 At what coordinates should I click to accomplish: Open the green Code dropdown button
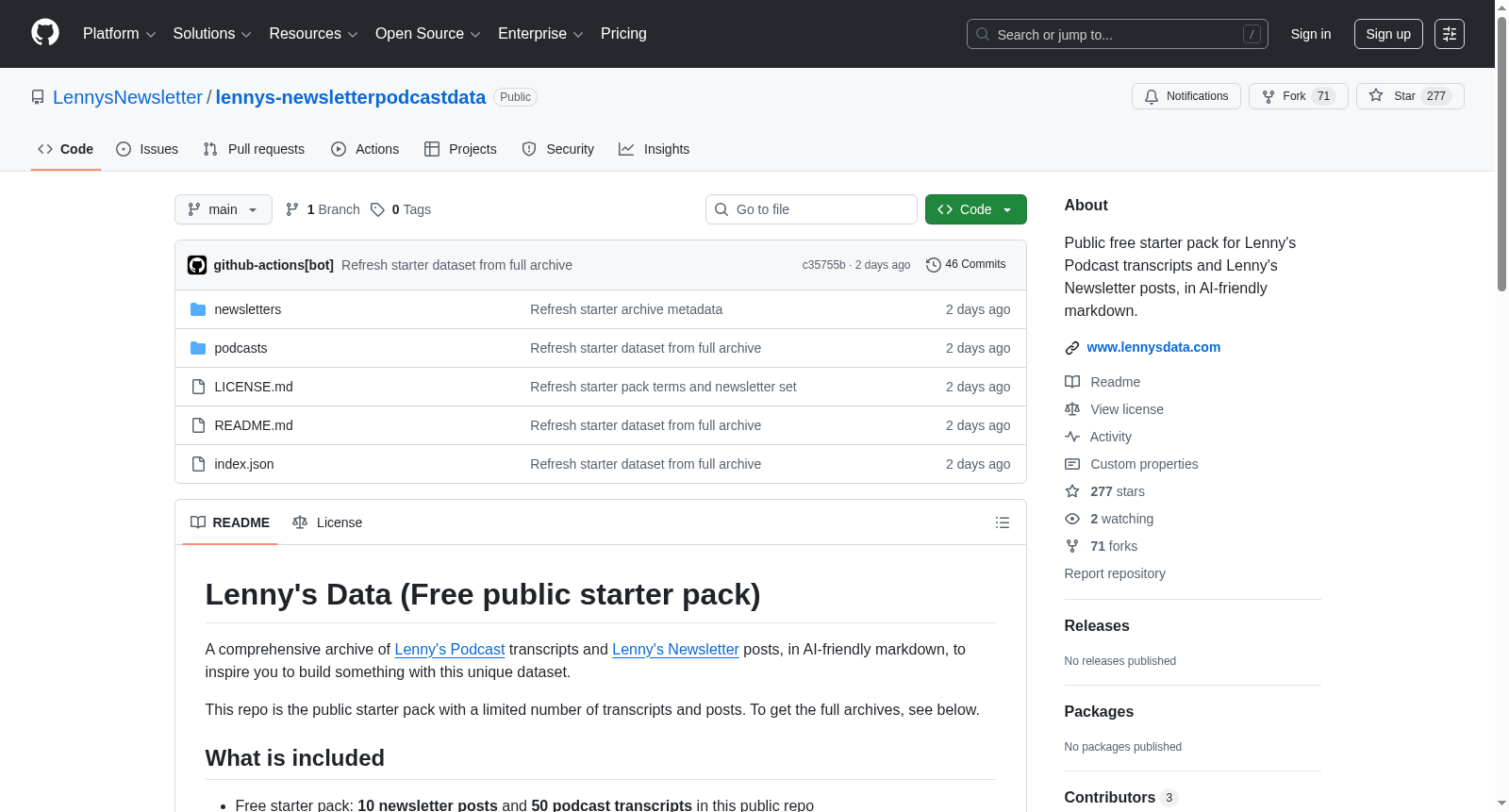click(x=976, y=209)
